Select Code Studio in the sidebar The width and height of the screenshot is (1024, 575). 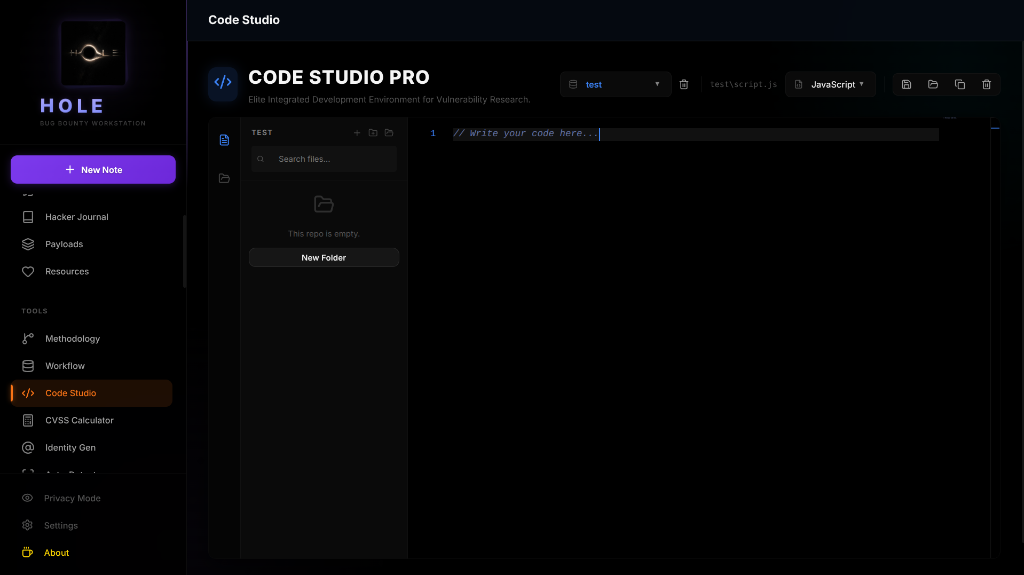pos(91,393)
